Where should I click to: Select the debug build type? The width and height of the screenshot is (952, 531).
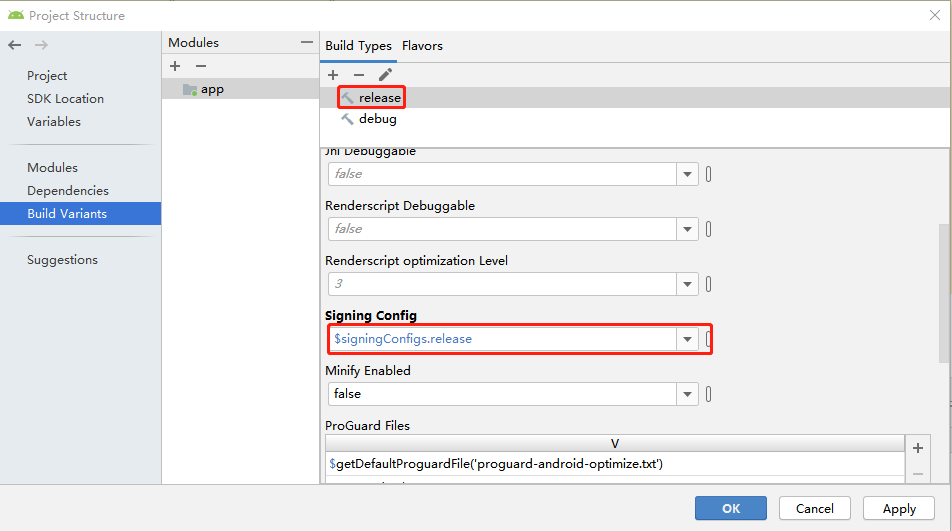tap(377, 119)
